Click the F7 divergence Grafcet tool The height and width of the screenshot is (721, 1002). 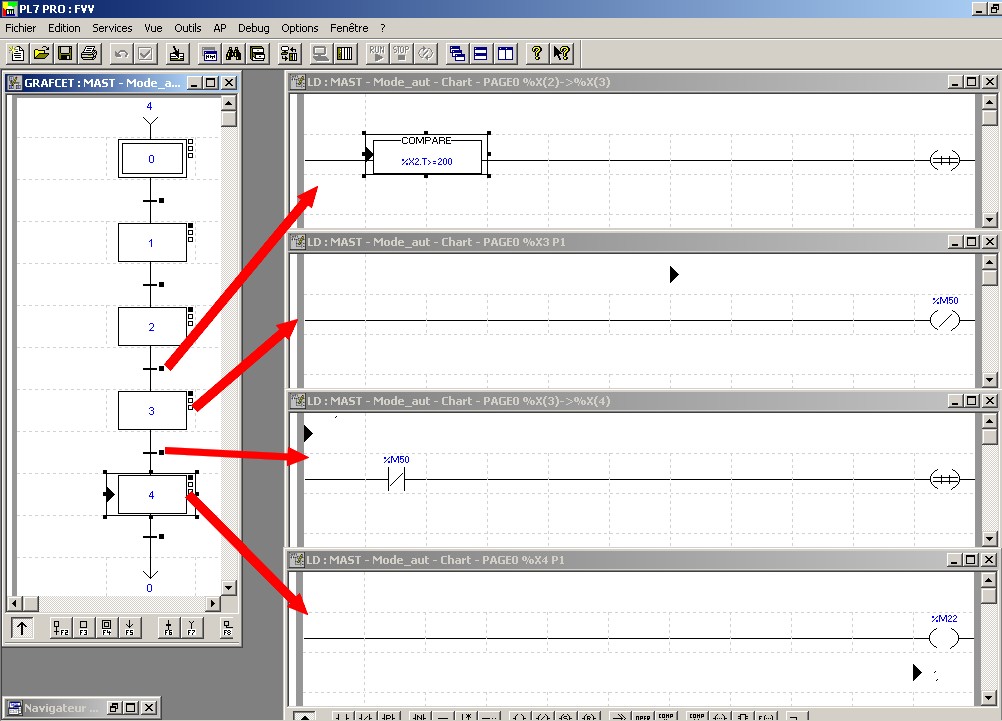(192, 628)
